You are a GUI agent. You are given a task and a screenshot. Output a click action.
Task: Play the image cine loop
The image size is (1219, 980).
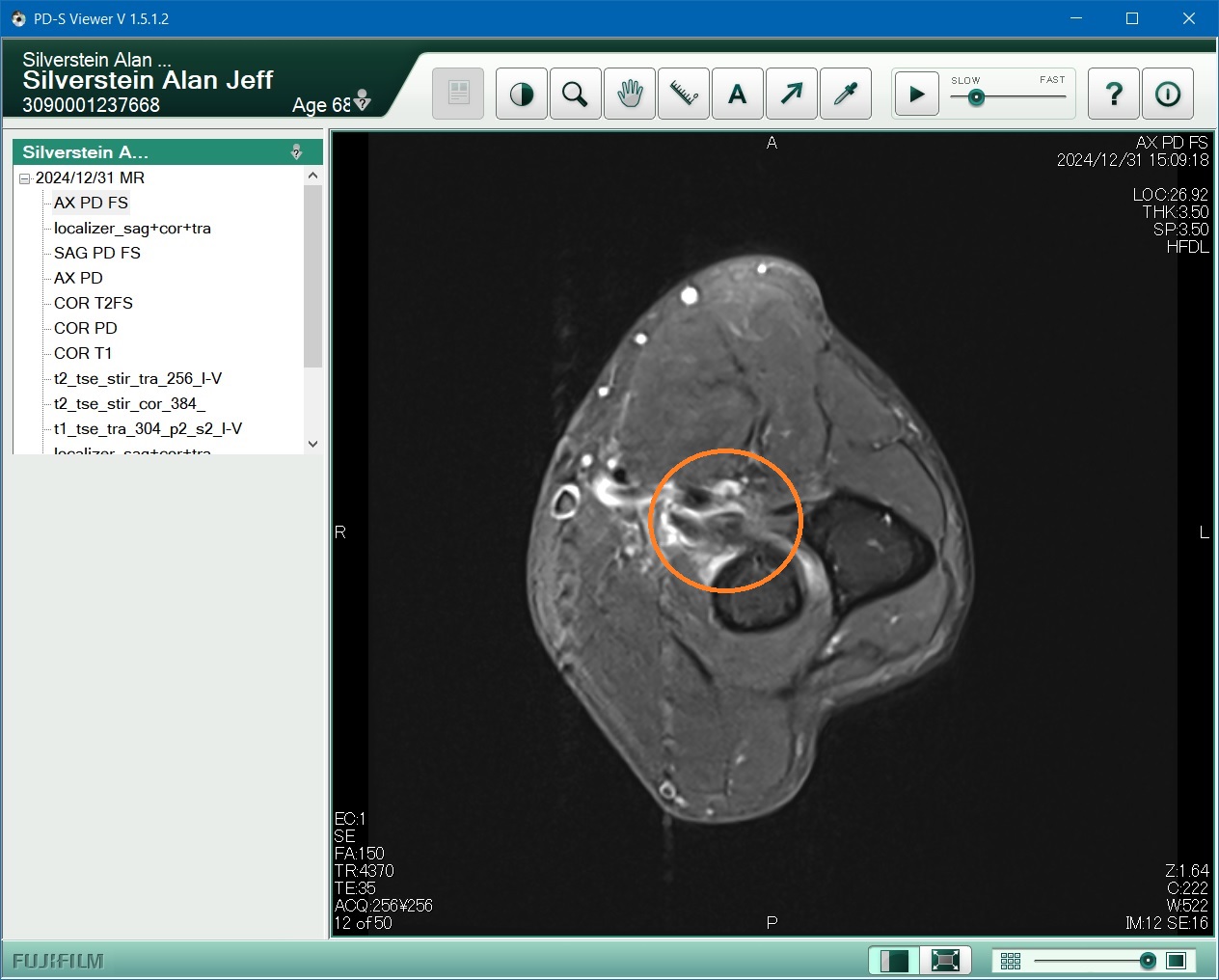pos(916,94)
